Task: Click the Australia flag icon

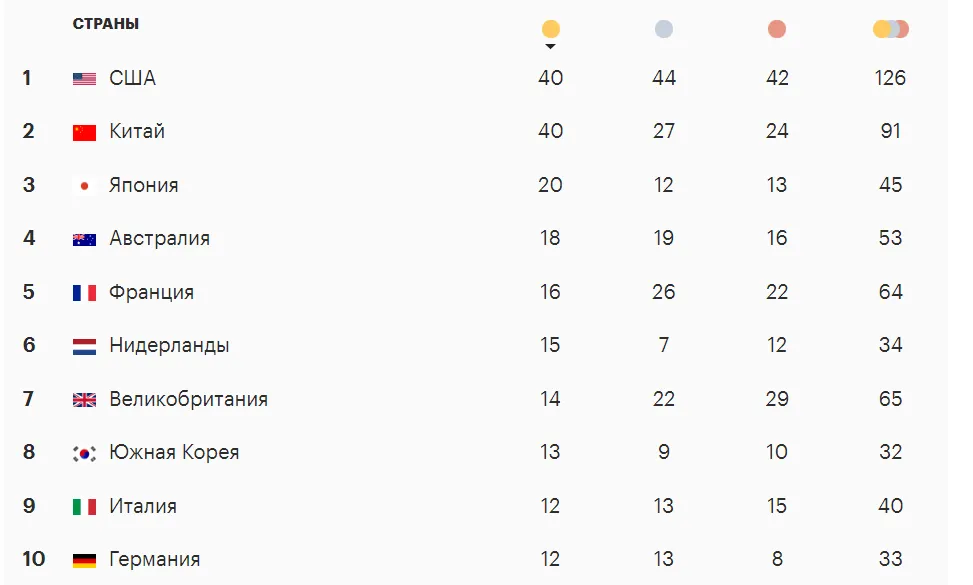Action: pyautogui.click(x=85, y=239)
